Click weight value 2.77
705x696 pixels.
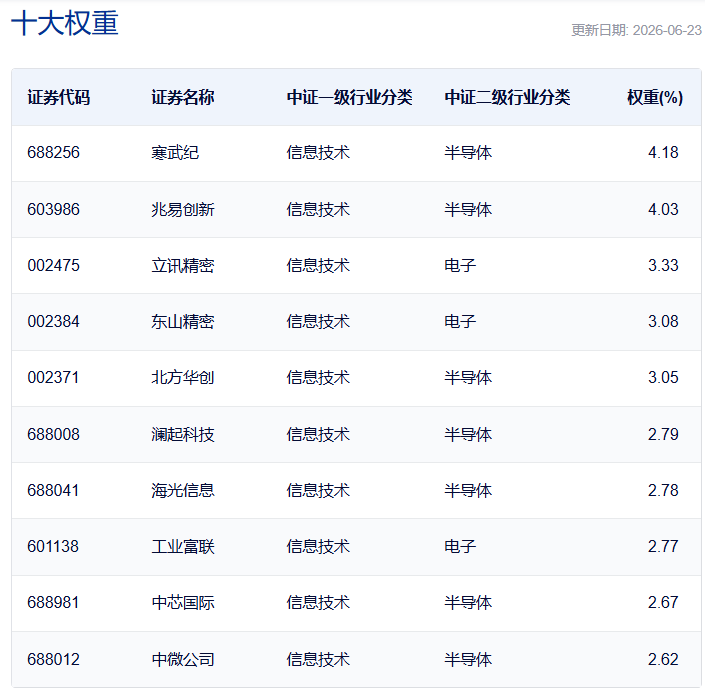pyautogui.click(x=663, y=547)
